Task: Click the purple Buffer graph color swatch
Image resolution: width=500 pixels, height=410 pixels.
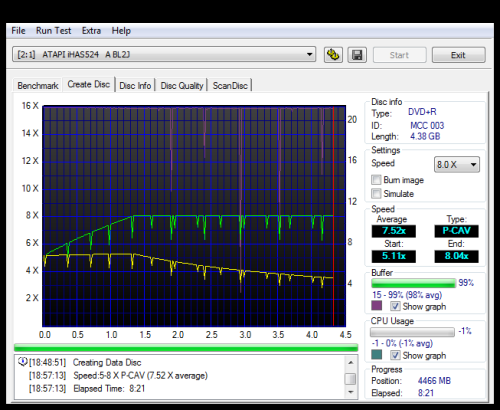Action: coord(376,306)
